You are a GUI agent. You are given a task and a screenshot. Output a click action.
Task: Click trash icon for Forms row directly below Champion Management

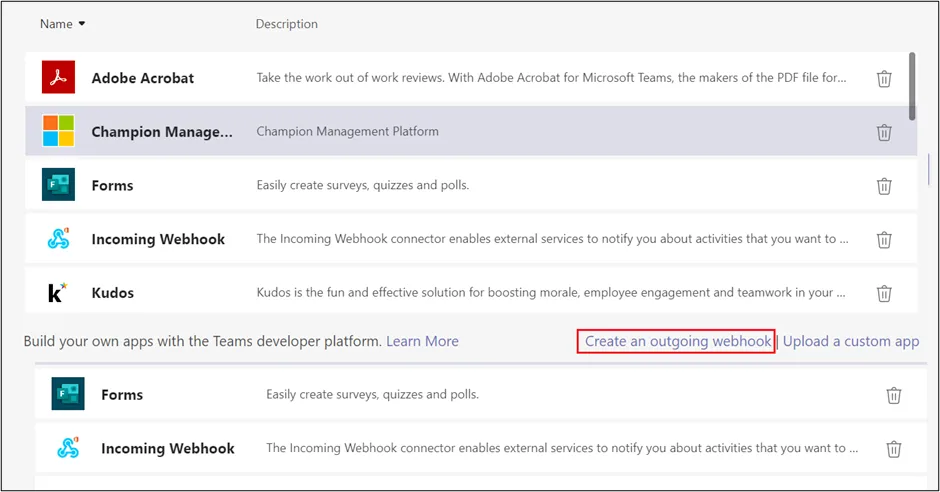[884, 186]
